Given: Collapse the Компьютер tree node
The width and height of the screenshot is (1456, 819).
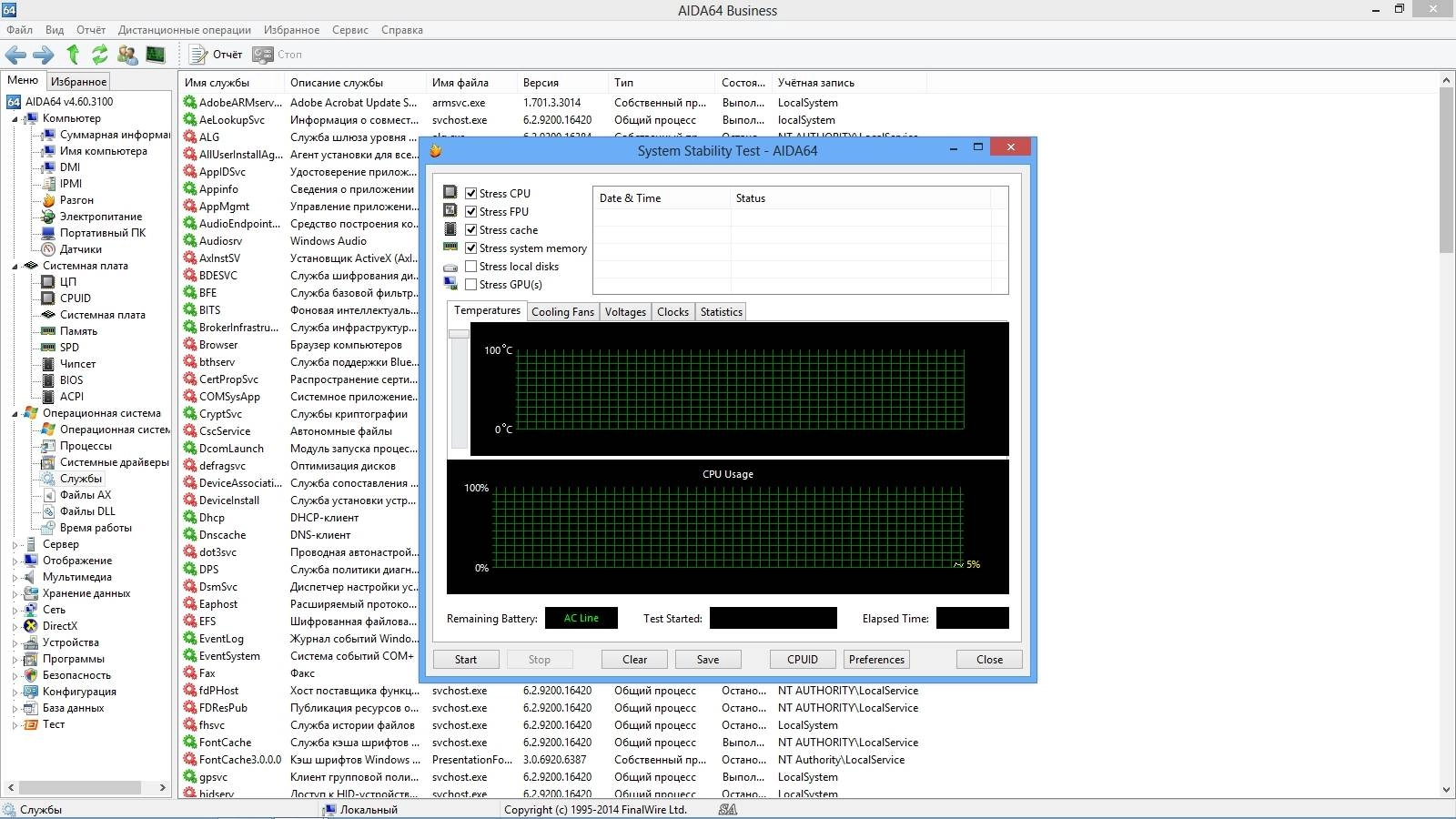Looking at the screenshot, I should tap(15, 119).
